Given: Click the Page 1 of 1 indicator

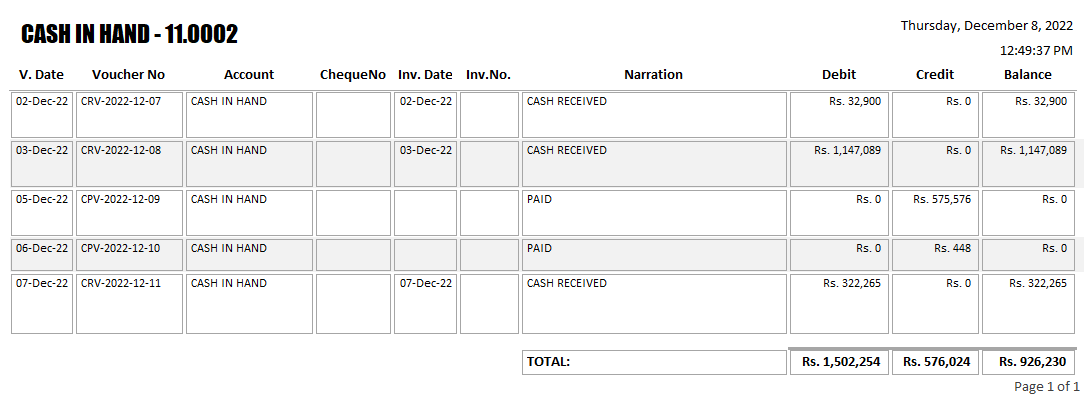Looking at the screenshot, I should (1047, 387).
